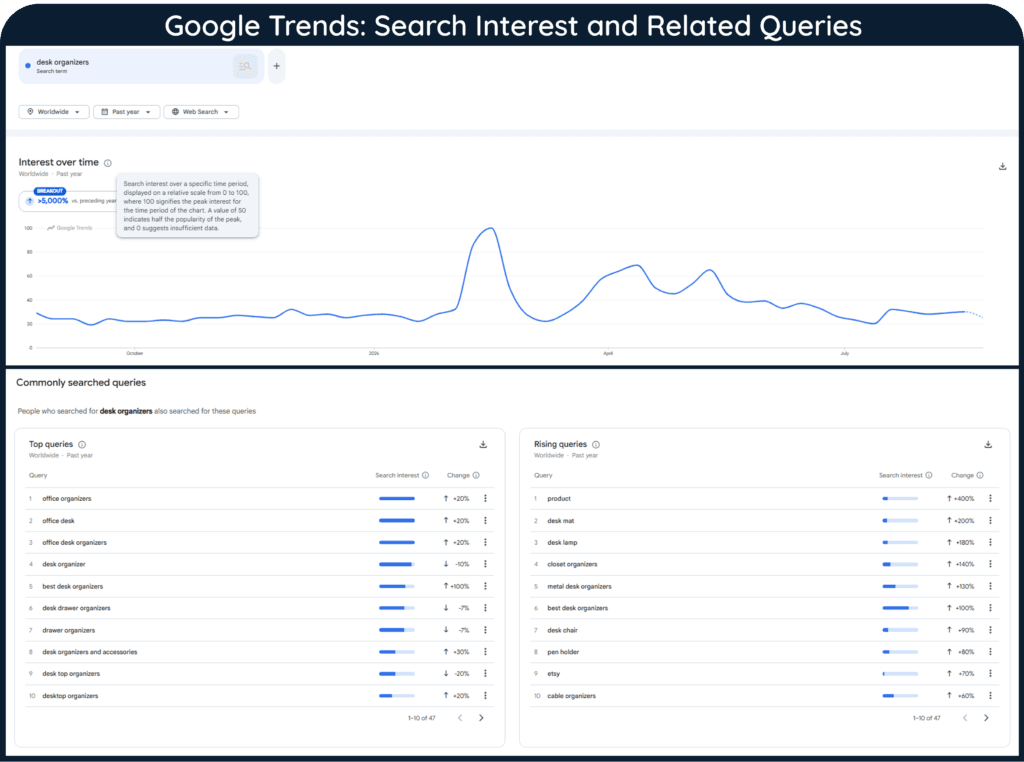Open the Web Search type dropdown
The height and width of the screenshot is (762, 1024).
click(201, 112)
